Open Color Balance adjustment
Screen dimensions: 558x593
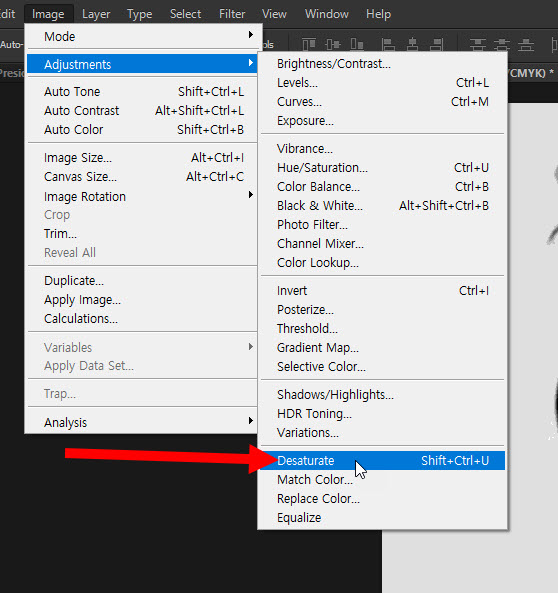382,186
